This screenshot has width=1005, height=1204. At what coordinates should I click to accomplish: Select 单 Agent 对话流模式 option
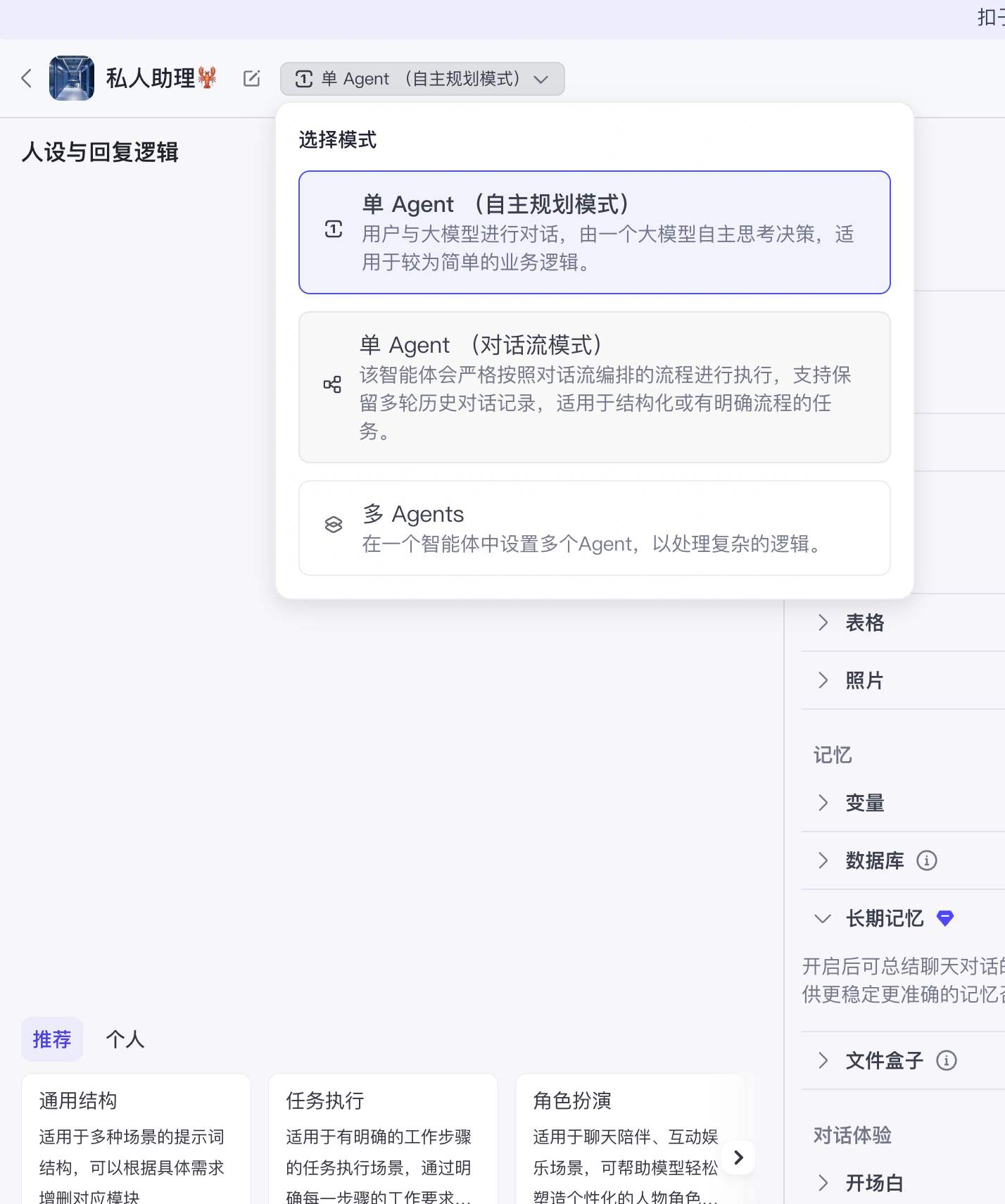(x=594, y=387)
